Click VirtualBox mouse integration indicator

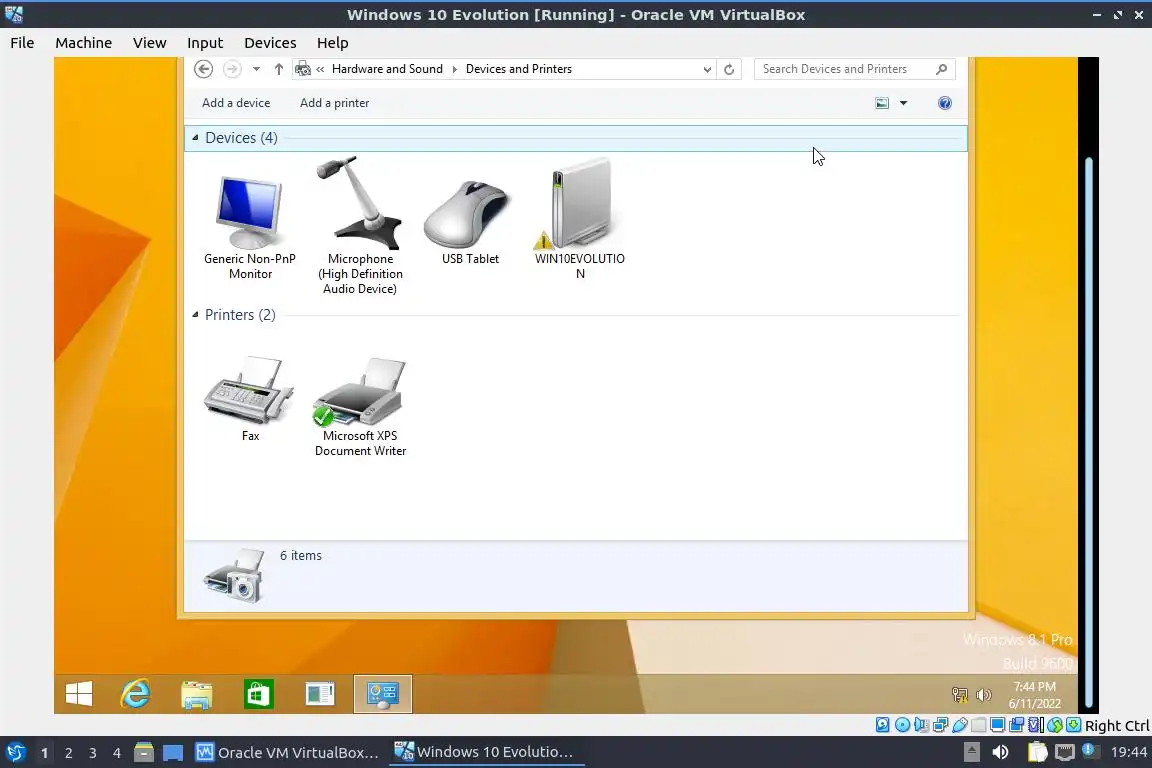[1055, 725]
